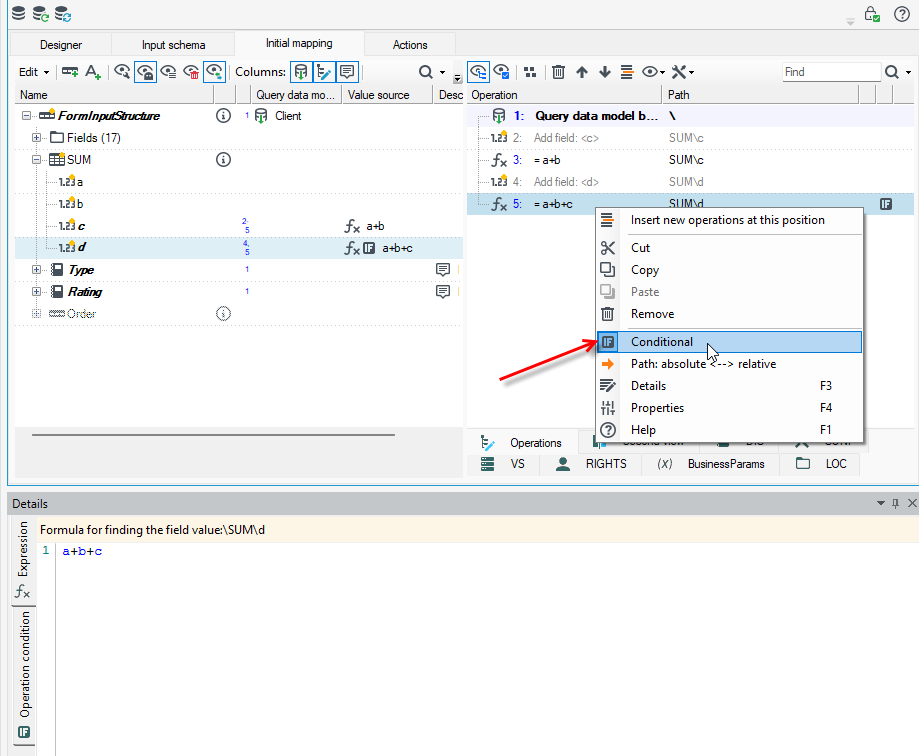This screenshot has height=756, width=919.
Task: Click the Find input field
Action: click(x=831, y=72)
